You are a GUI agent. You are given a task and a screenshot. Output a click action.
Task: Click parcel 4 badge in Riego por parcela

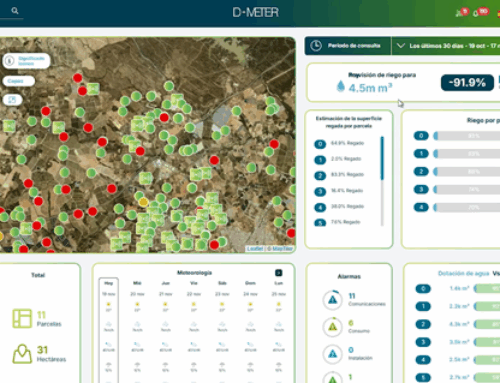pyautogui.click(x=421, y=207)
